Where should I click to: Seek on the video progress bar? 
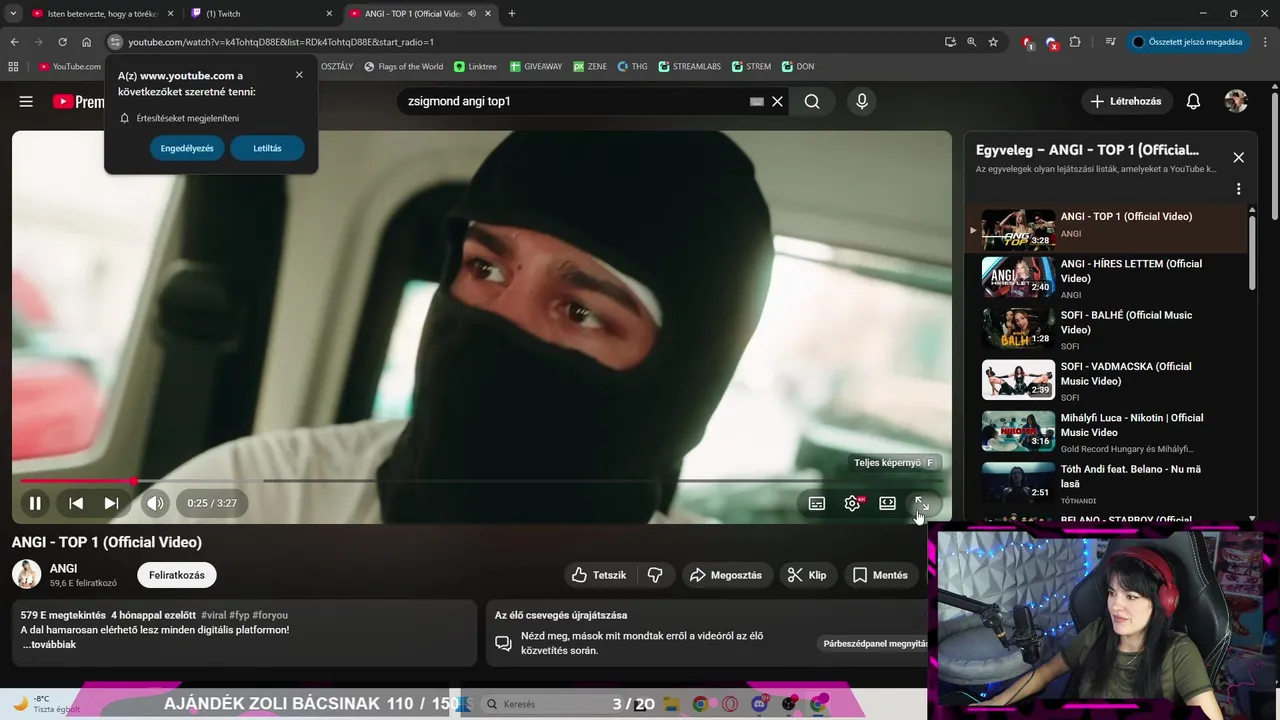click(481, 481)
